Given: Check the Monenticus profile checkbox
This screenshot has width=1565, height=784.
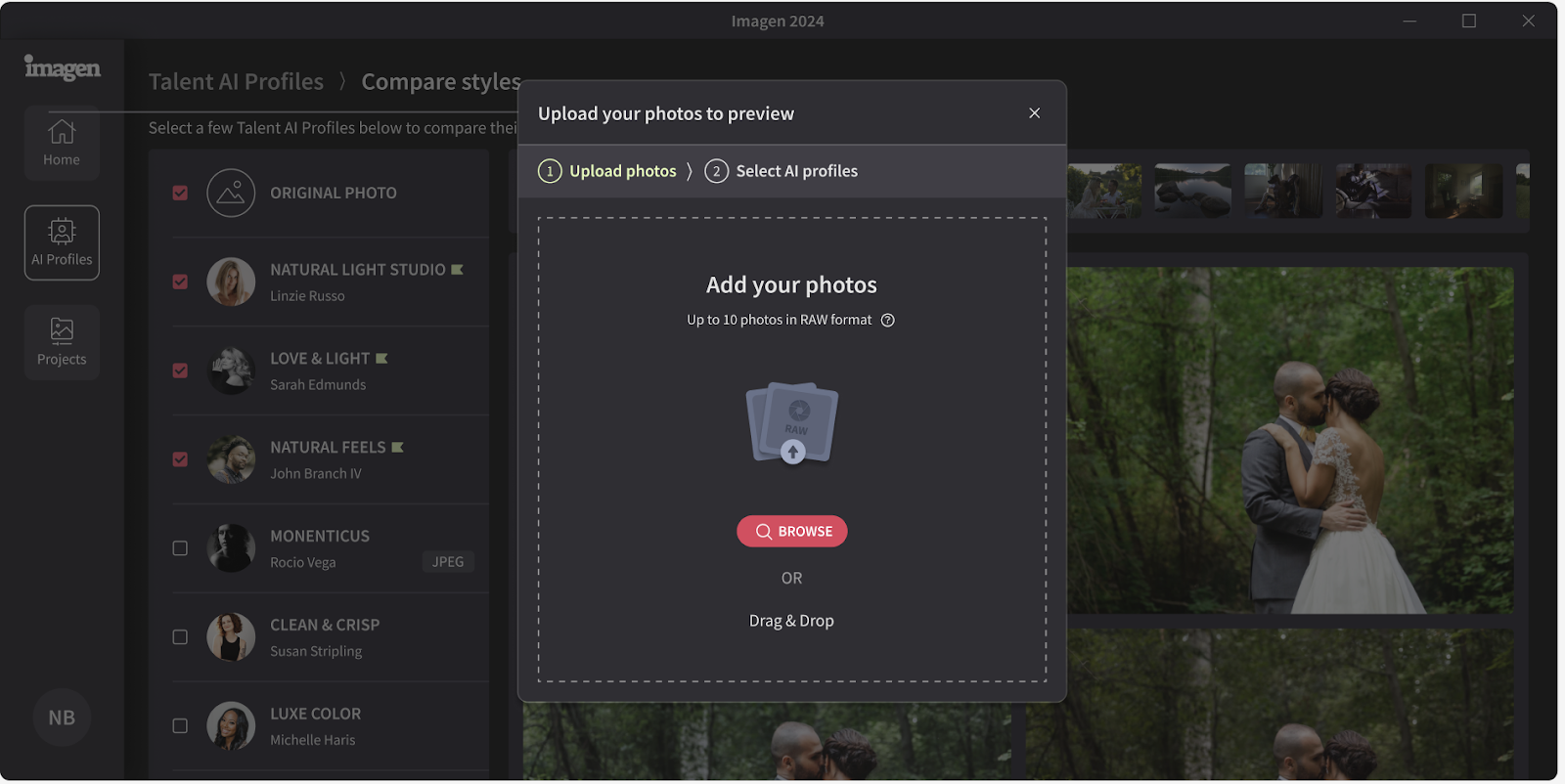Looking at the screenshot, I should [x=180, y=548].
